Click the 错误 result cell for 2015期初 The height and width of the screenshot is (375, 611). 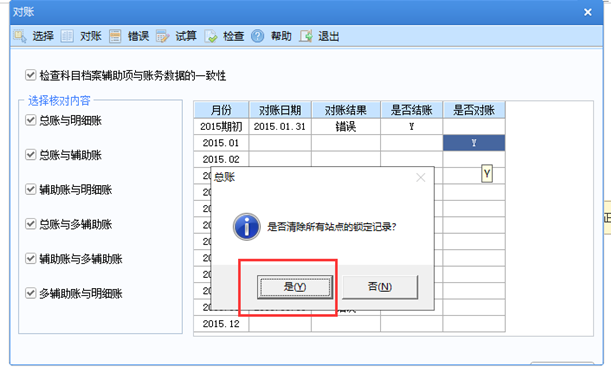346,127
